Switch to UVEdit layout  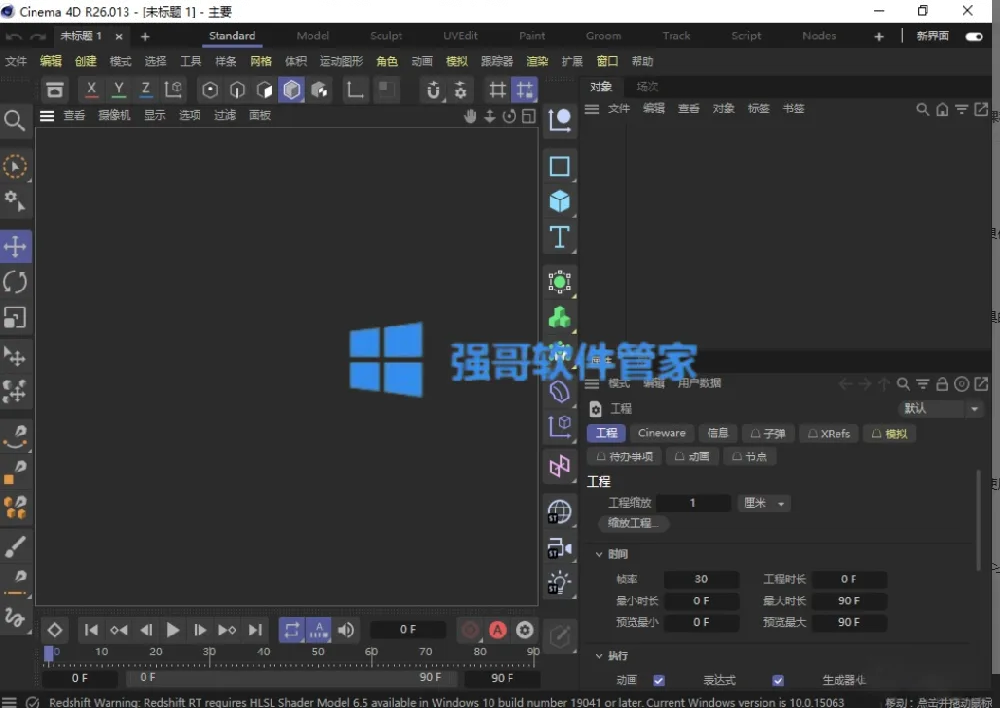pyautogui.click(x=460, y=36)
